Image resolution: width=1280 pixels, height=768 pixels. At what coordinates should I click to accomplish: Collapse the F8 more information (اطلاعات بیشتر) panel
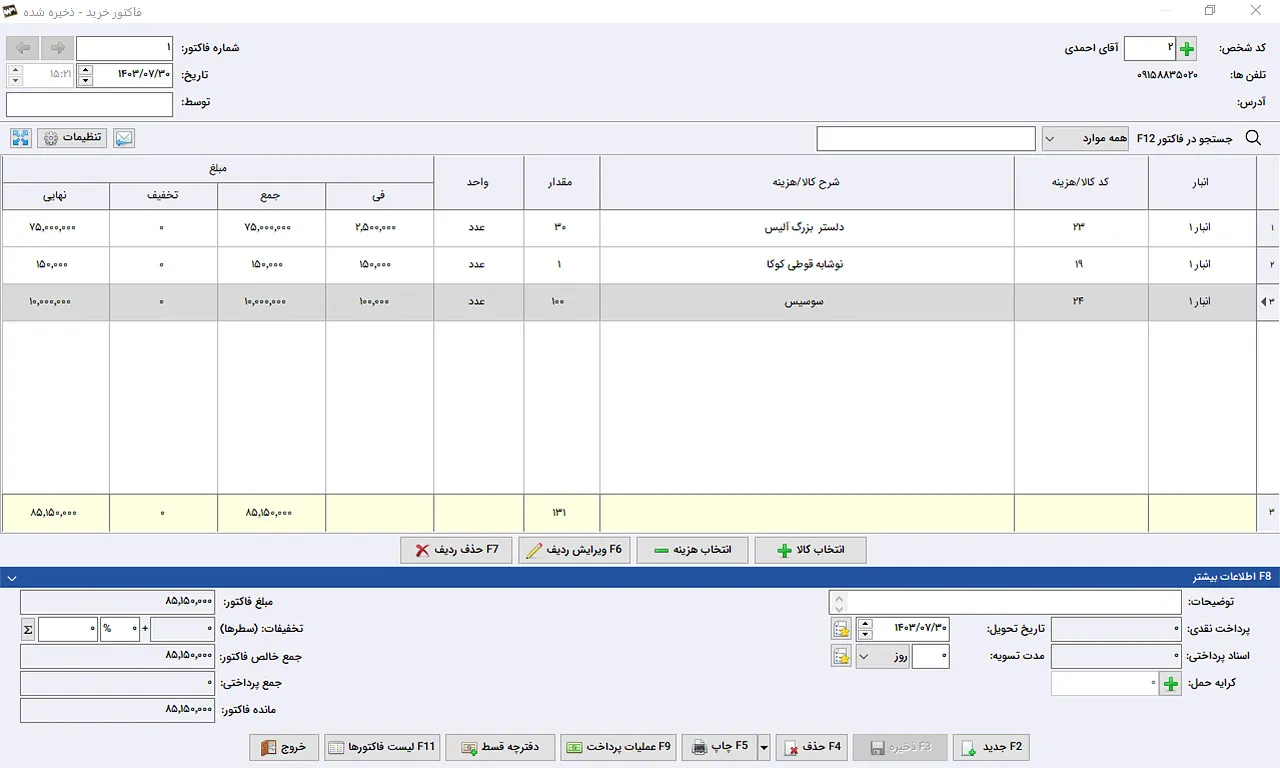(10, 577)
